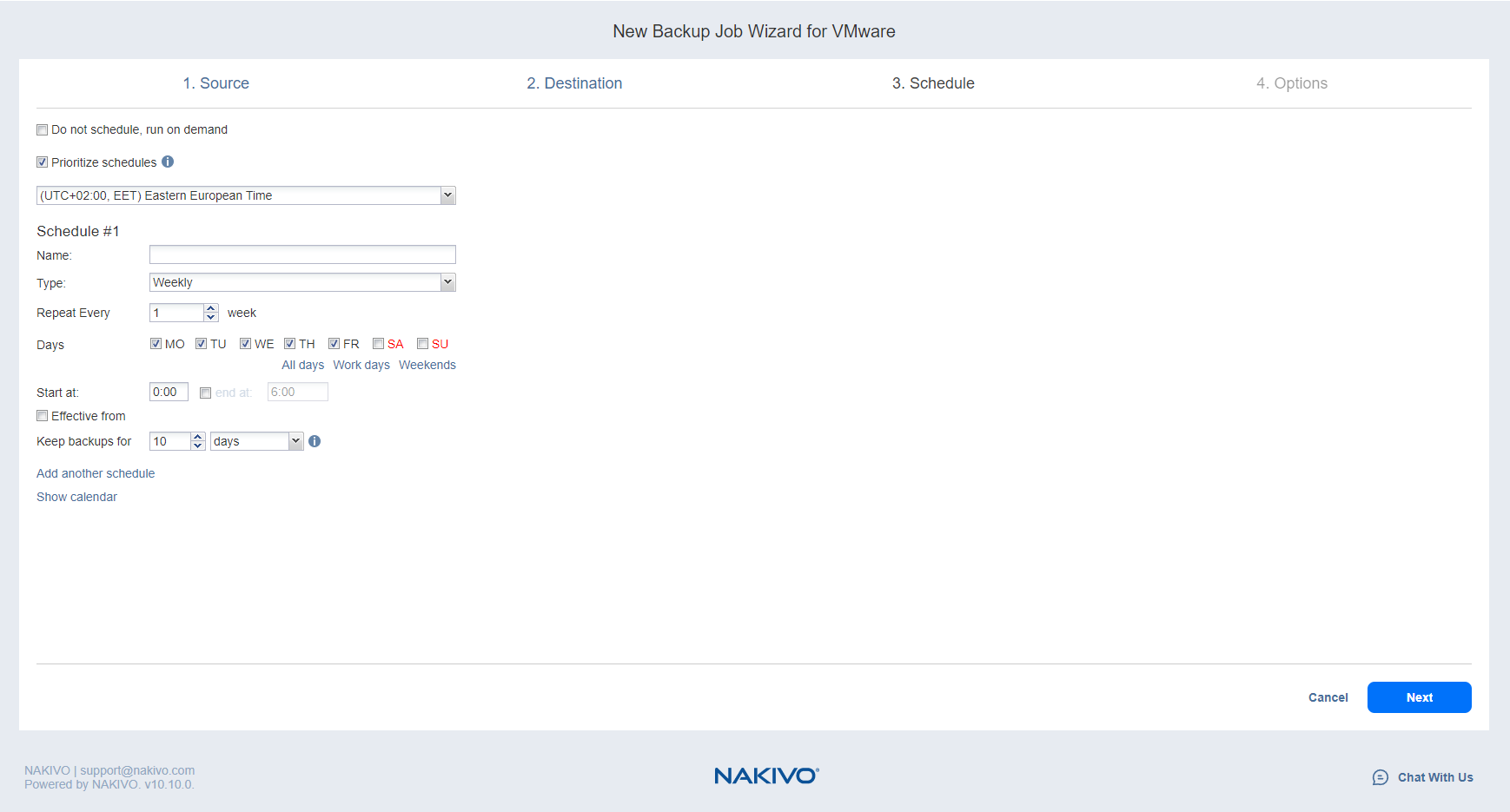Click Add another schedule link
Screen dimensions: 1510x812
(x=96, y=473)
